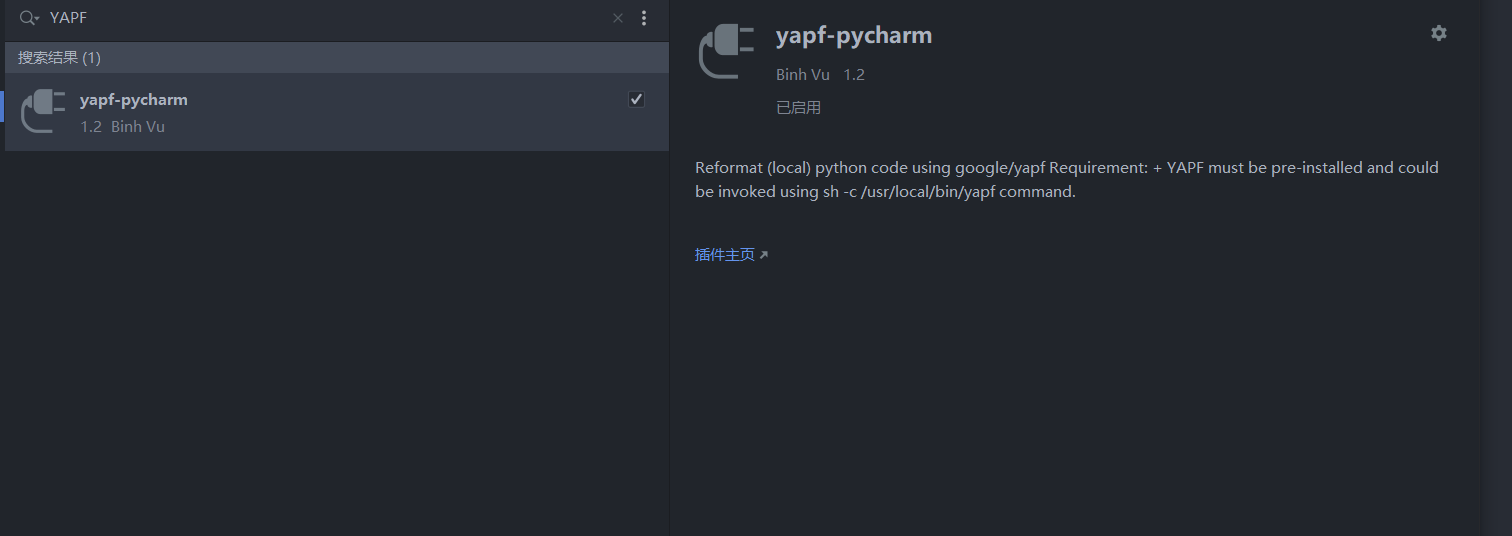
Task: Clear the YAPF search text
Action: click(618, 18)
